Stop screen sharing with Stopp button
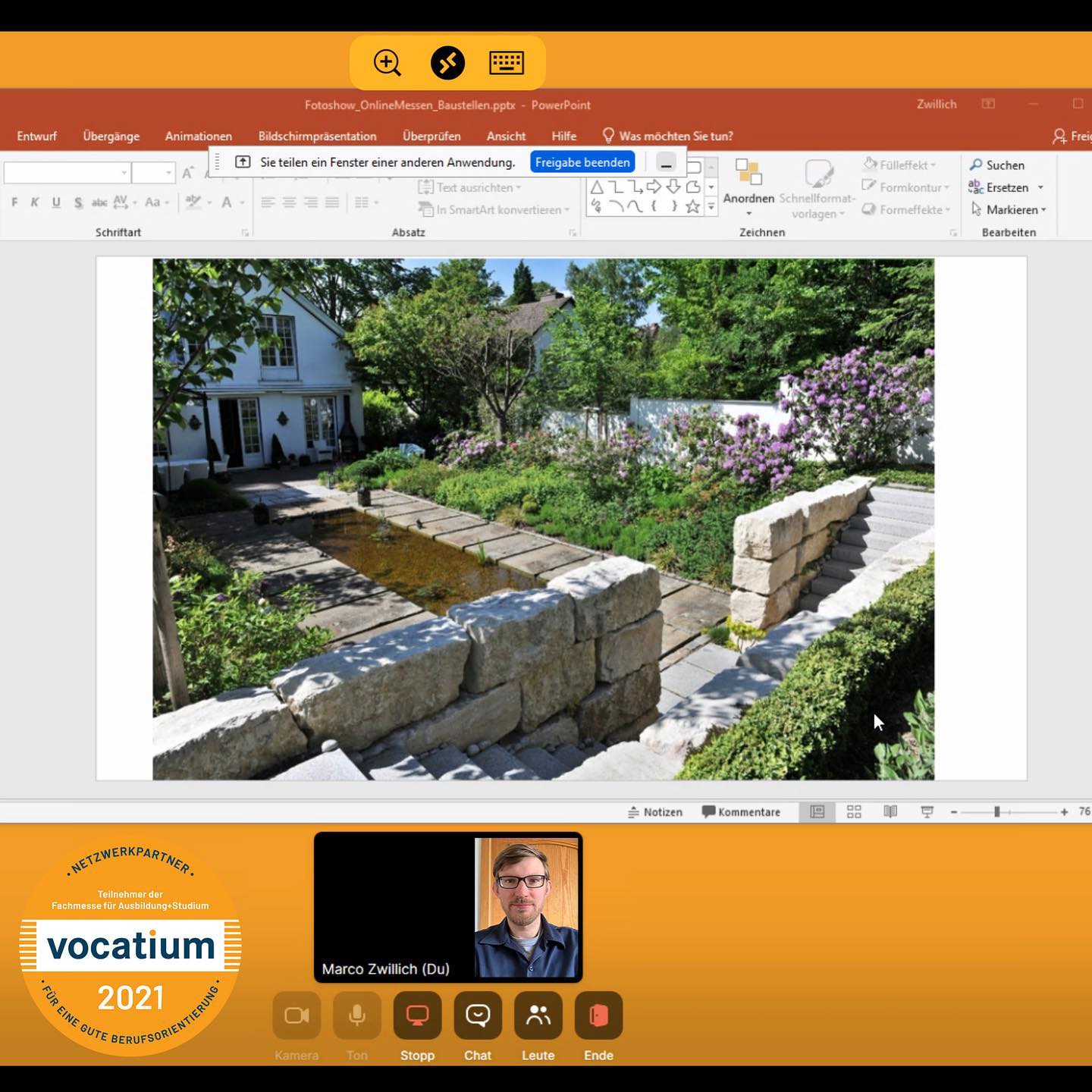The width and height of the screenshot is (1092, 1092). [x=417, y=1015]
